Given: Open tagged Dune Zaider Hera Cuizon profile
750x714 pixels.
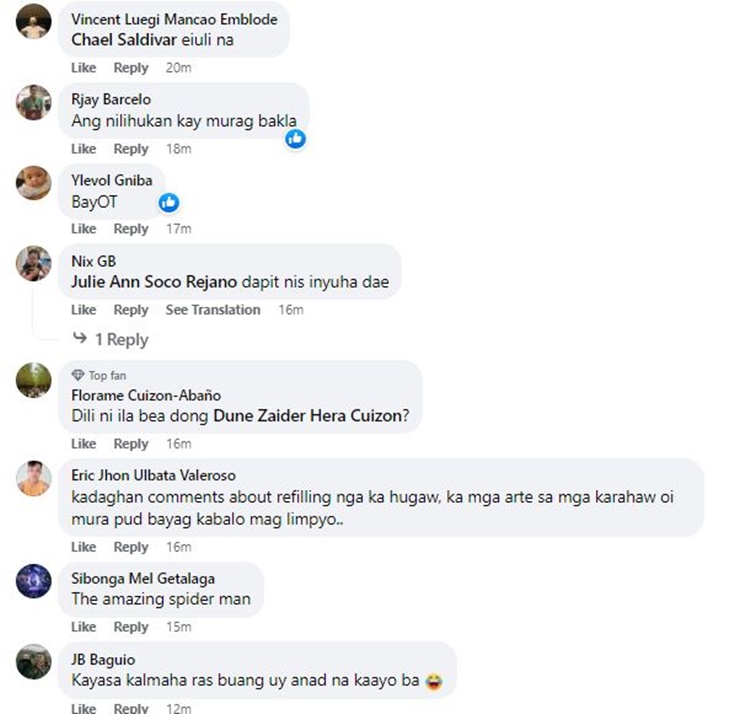Looking at the screenshot, I should point(307,416).
